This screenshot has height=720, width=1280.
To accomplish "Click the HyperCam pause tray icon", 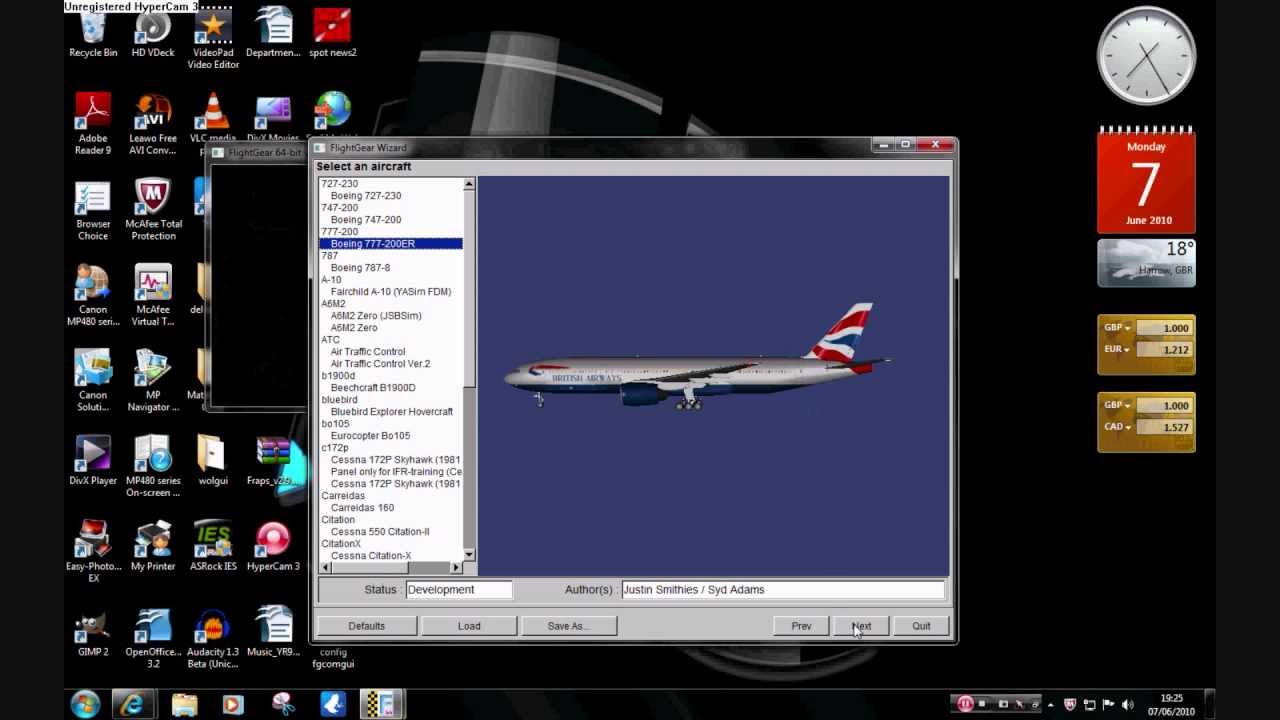I will click(x=965, y=704).
